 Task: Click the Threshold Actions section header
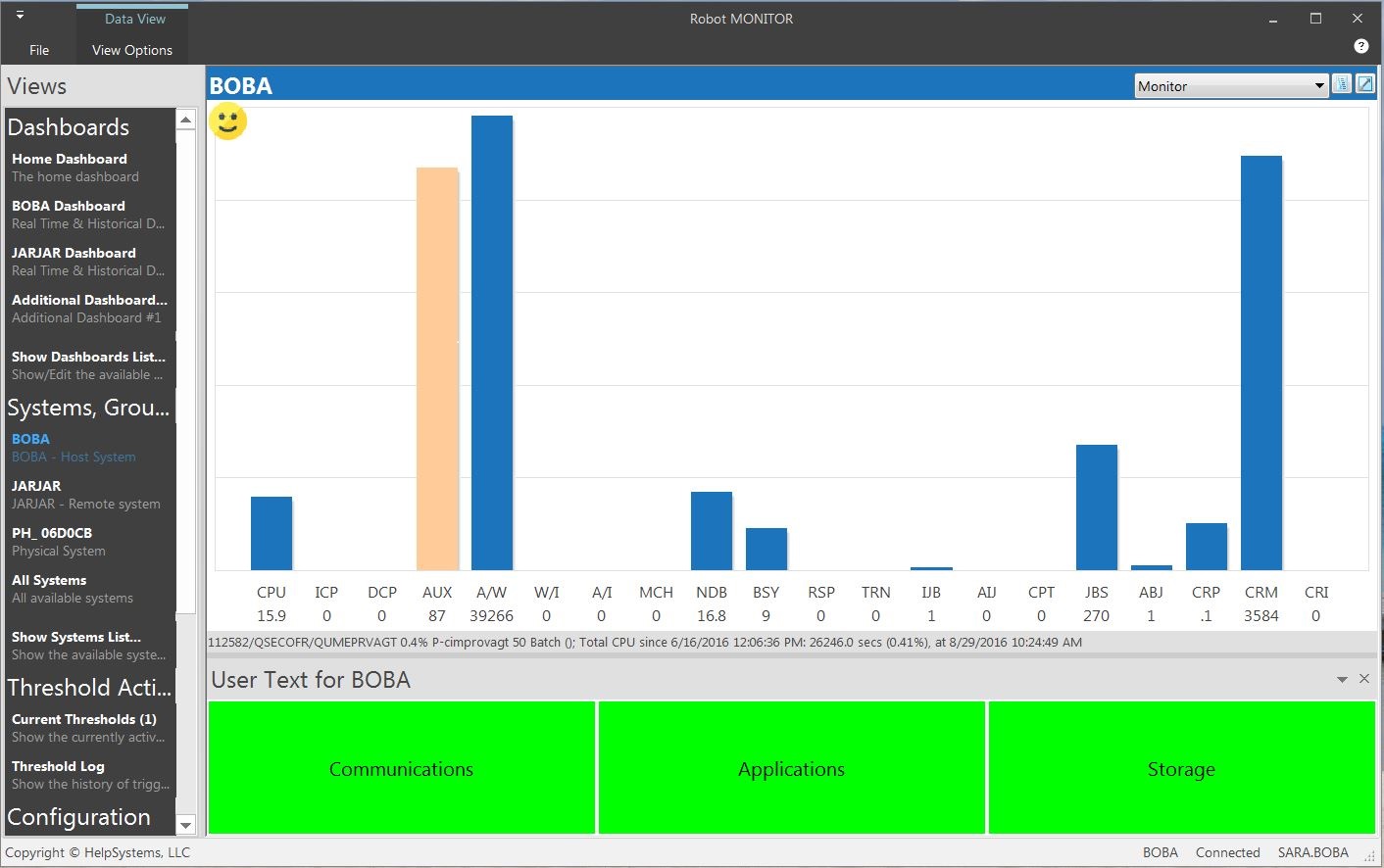click(x=89, y=688)
